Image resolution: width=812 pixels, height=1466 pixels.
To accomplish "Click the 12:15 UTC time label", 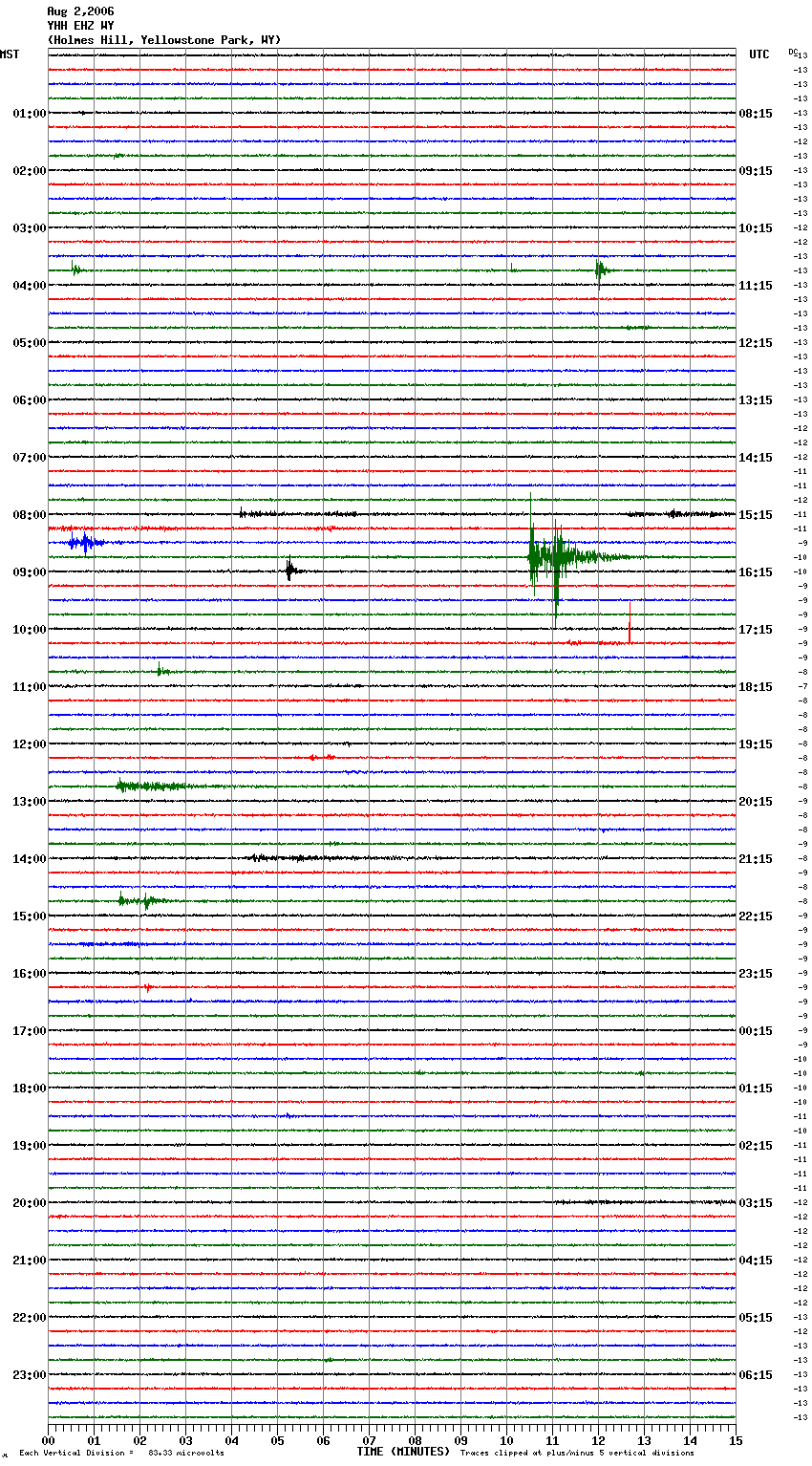I will (x=756, y=343).
